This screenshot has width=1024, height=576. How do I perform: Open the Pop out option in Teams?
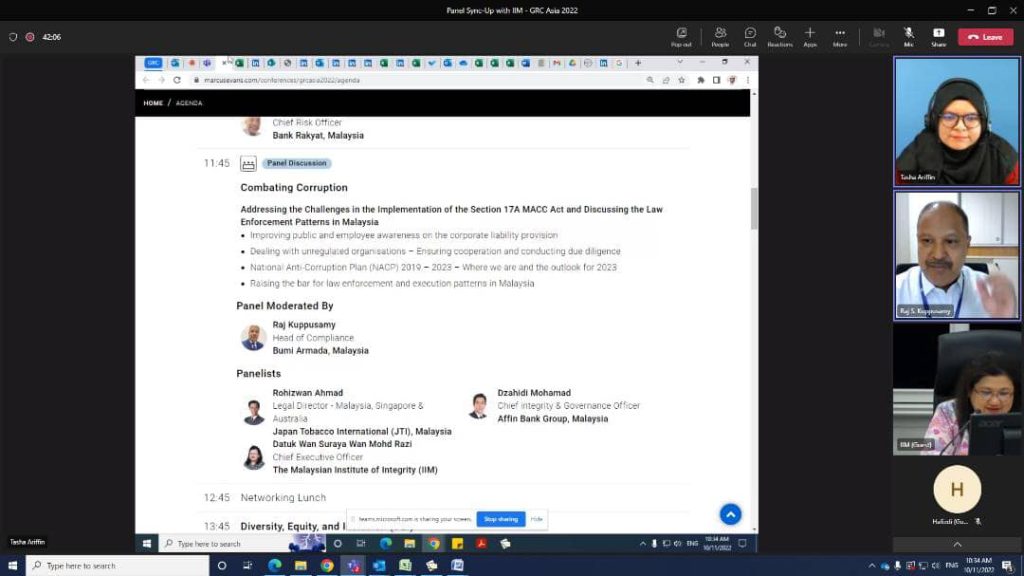pyautogui.click(x=681, y=37)
